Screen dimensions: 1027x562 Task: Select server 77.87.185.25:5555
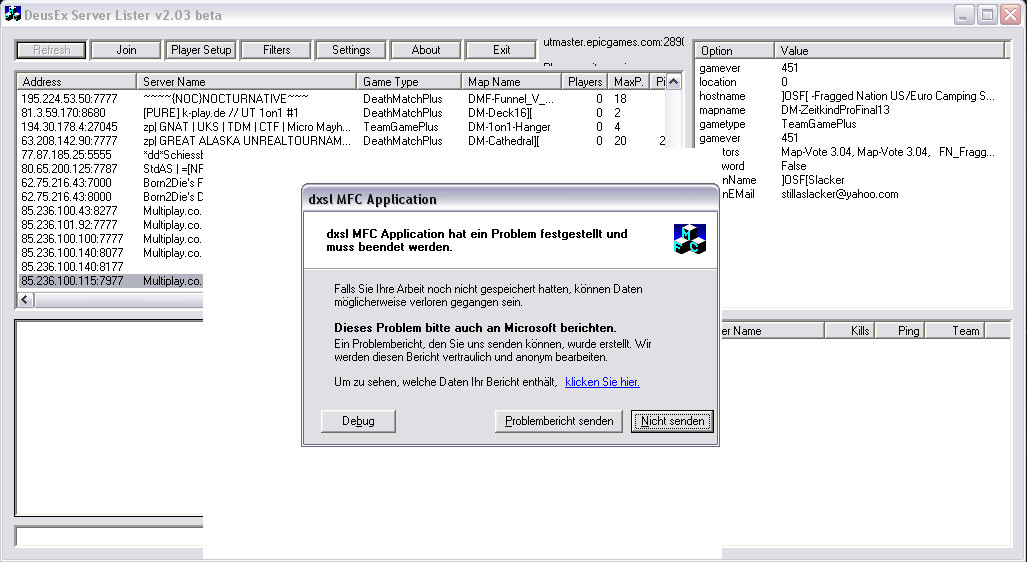tap(66, 155)
